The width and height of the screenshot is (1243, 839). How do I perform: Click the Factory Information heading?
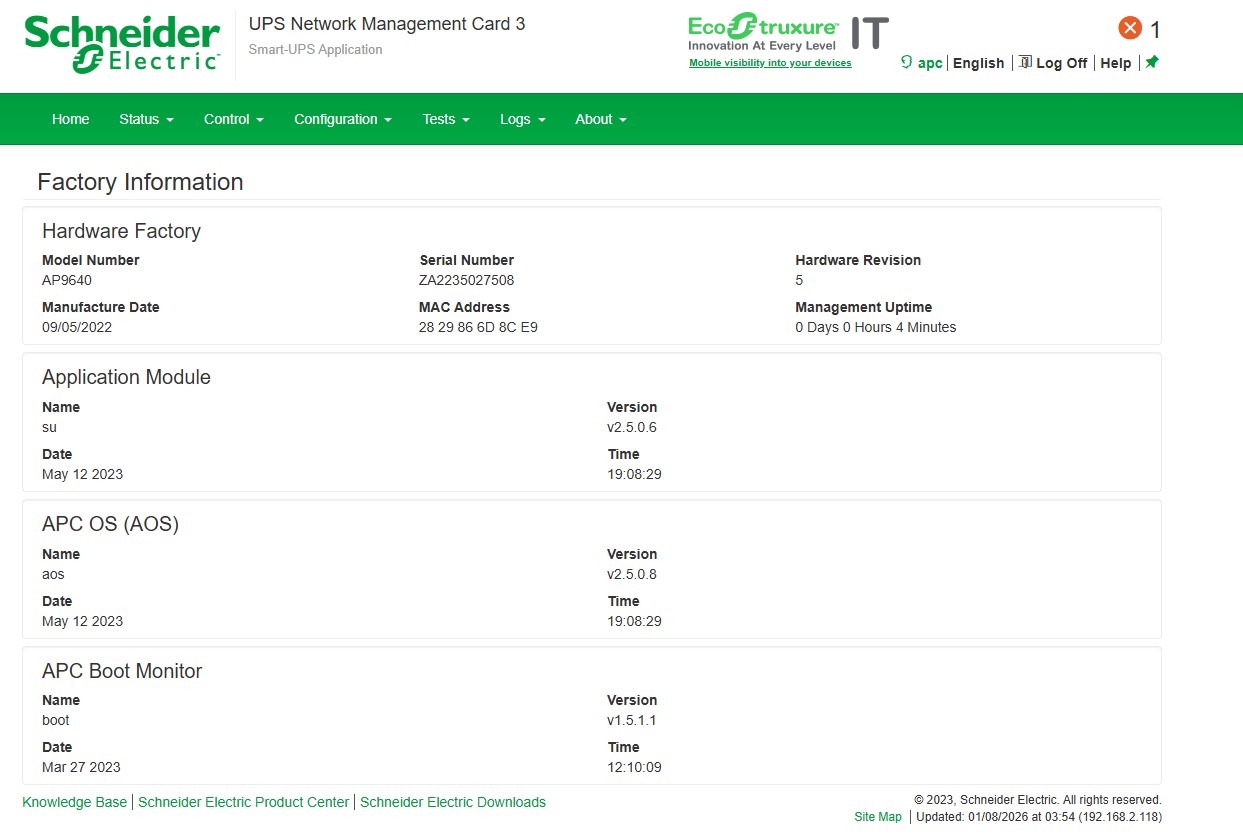coord(140,182)
